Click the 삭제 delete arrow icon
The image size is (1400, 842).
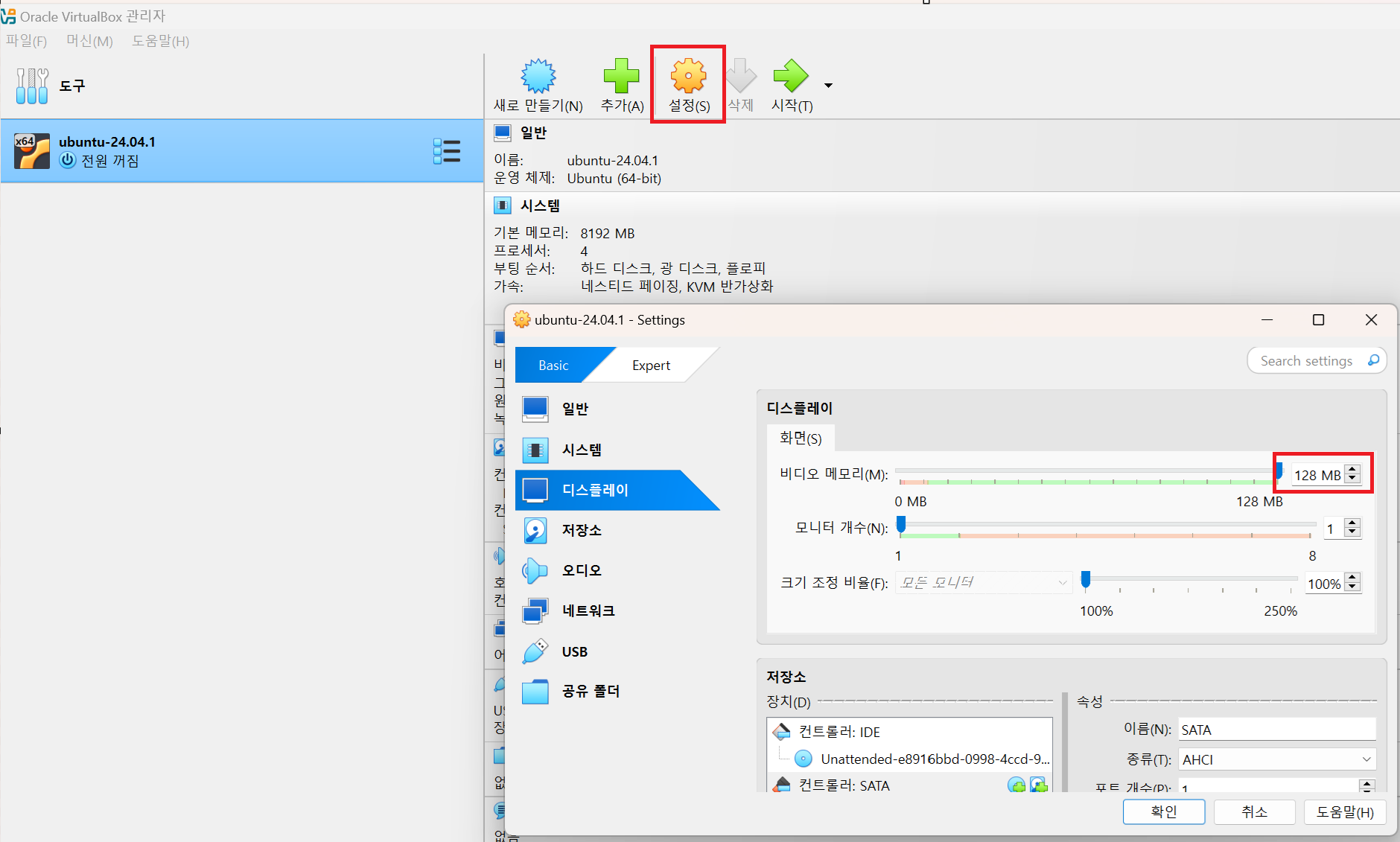click(x=741, y=76)
